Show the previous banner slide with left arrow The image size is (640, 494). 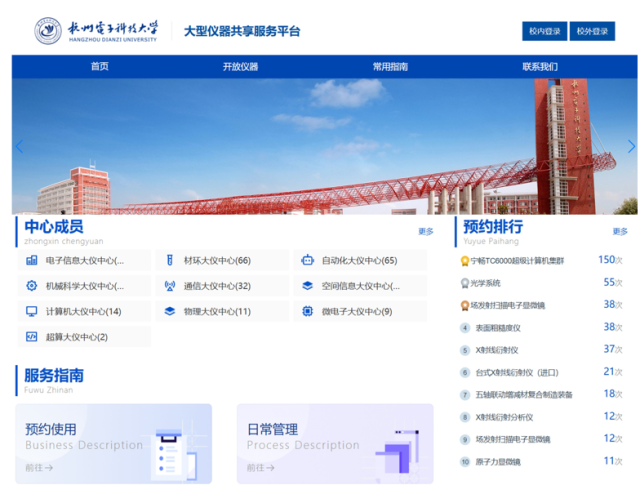18,146
